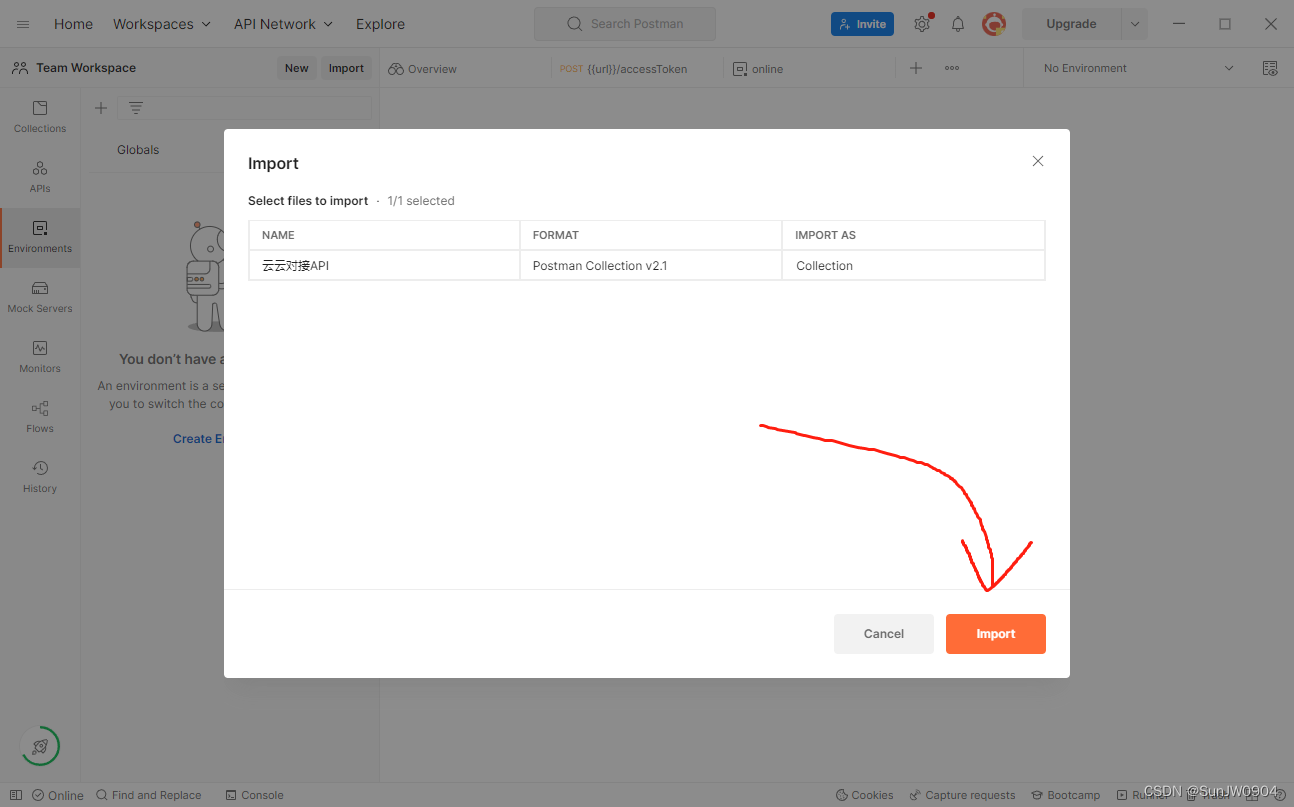Click the Online status indicator
The width and height of the screenshot is (1294, 807).
point(57,795)
